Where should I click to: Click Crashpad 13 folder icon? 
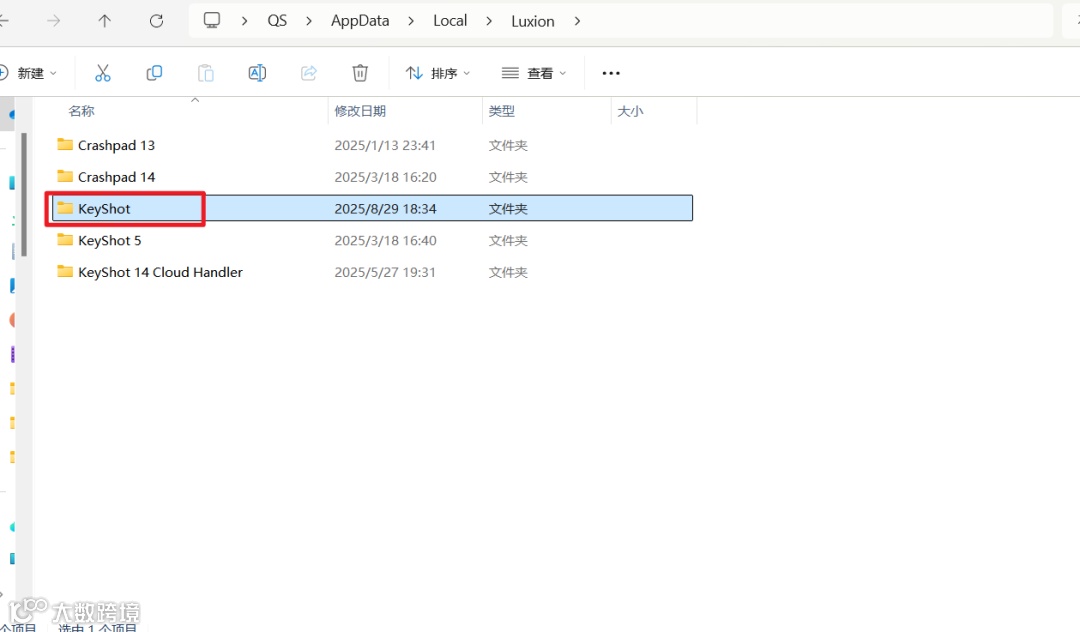65,144
